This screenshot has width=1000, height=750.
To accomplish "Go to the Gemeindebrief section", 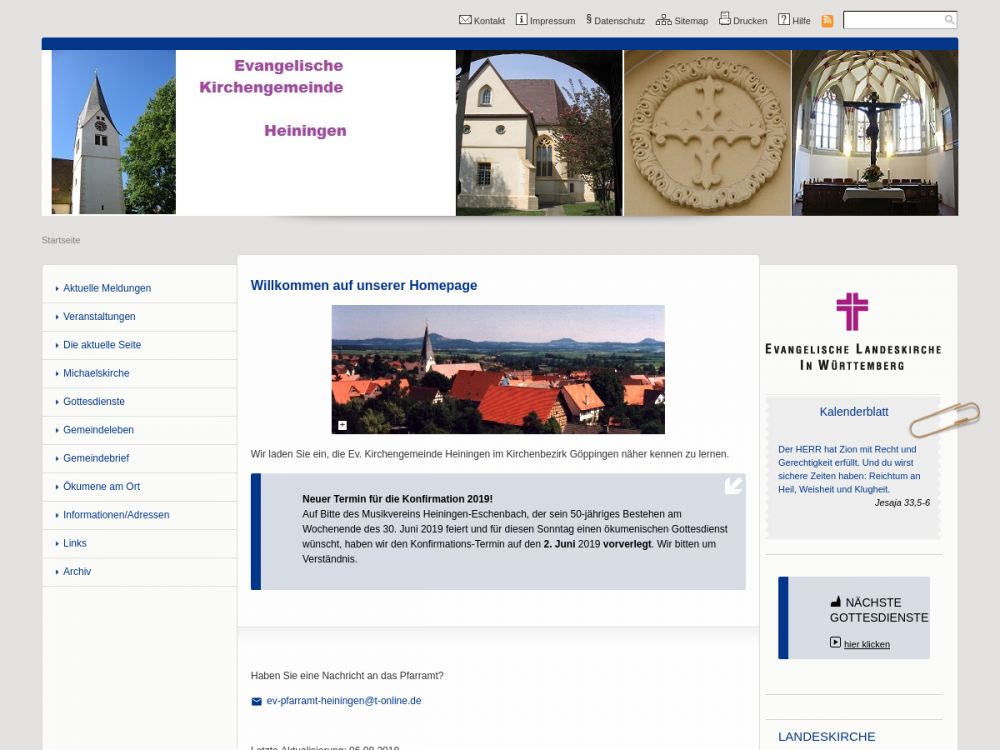I will point(96,458).
